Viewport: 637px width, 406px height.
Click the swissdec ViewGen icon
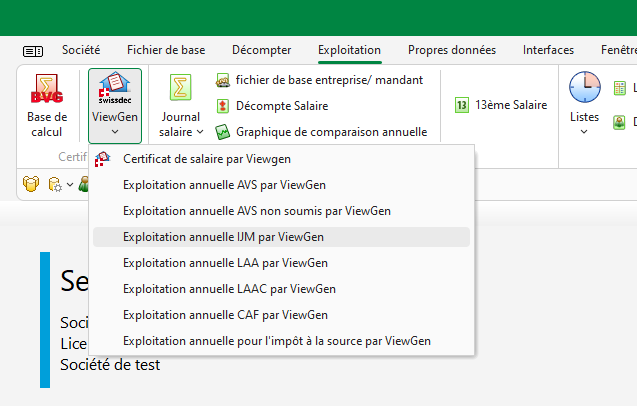coord(115,91)
